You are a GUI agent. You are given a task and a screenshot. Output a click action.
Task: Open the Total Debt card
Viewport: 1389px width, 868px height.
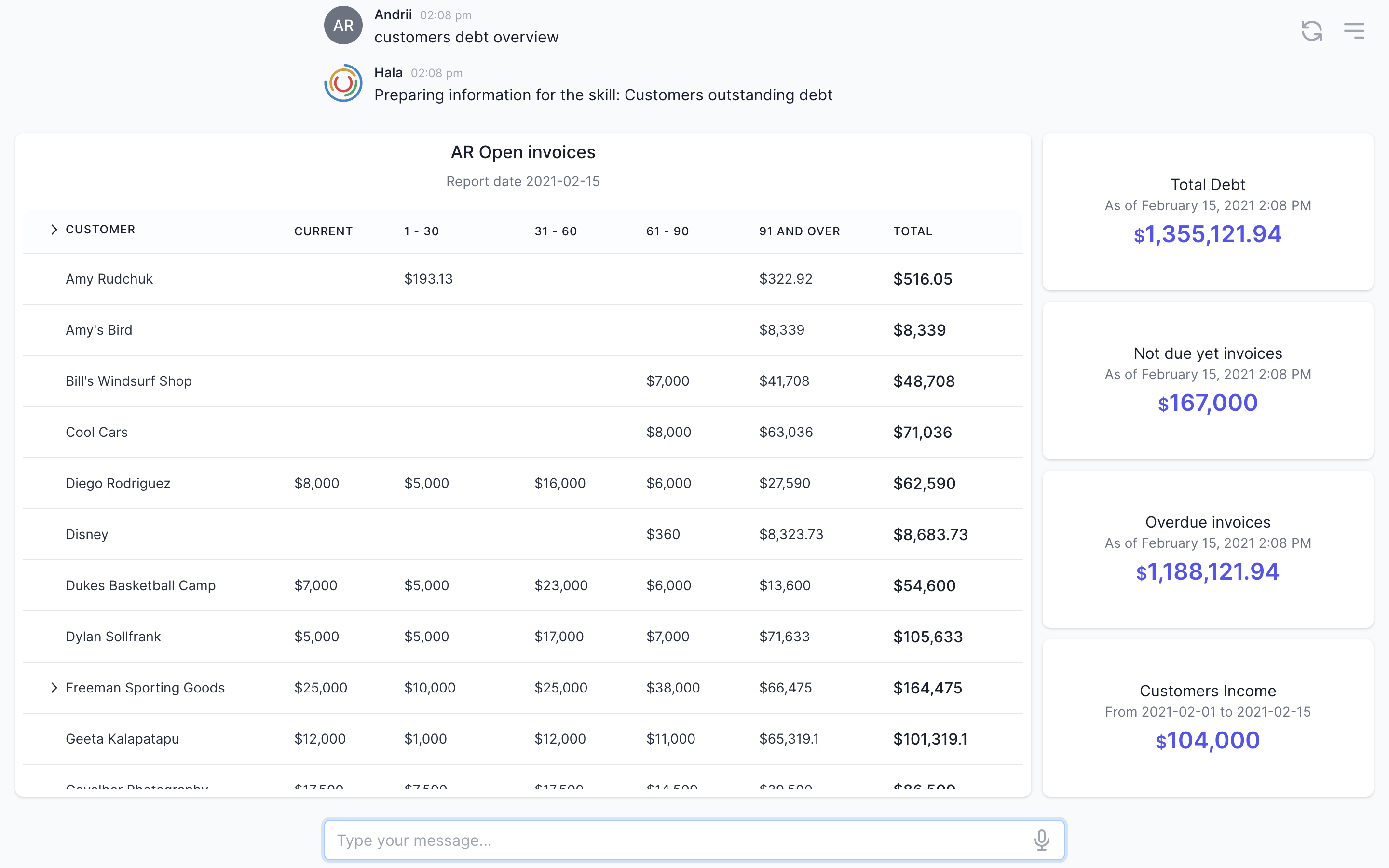tap(1208, 212)
